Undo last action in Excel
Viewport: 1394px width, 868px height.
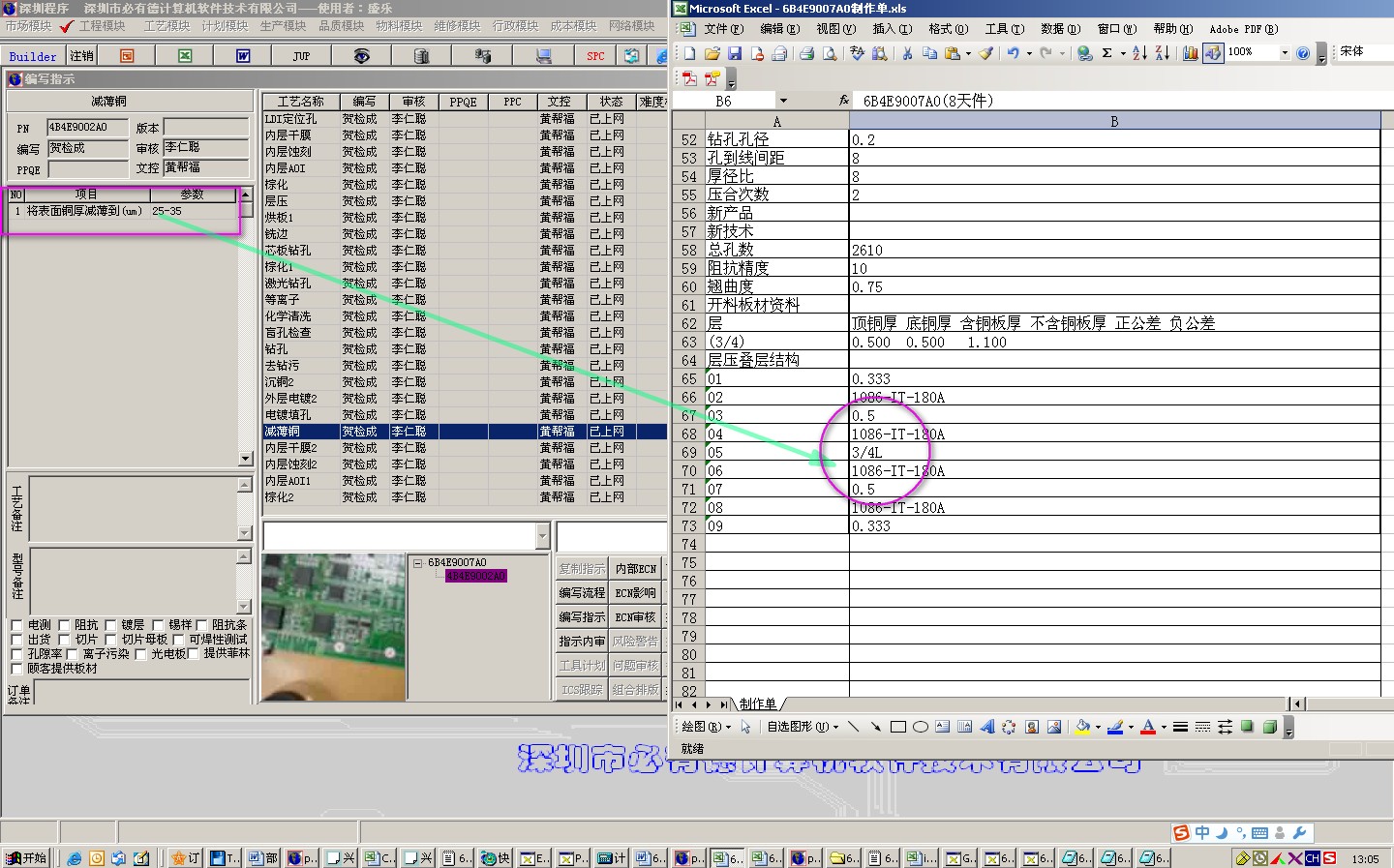pyautogui.click(x=1013, y=53)
